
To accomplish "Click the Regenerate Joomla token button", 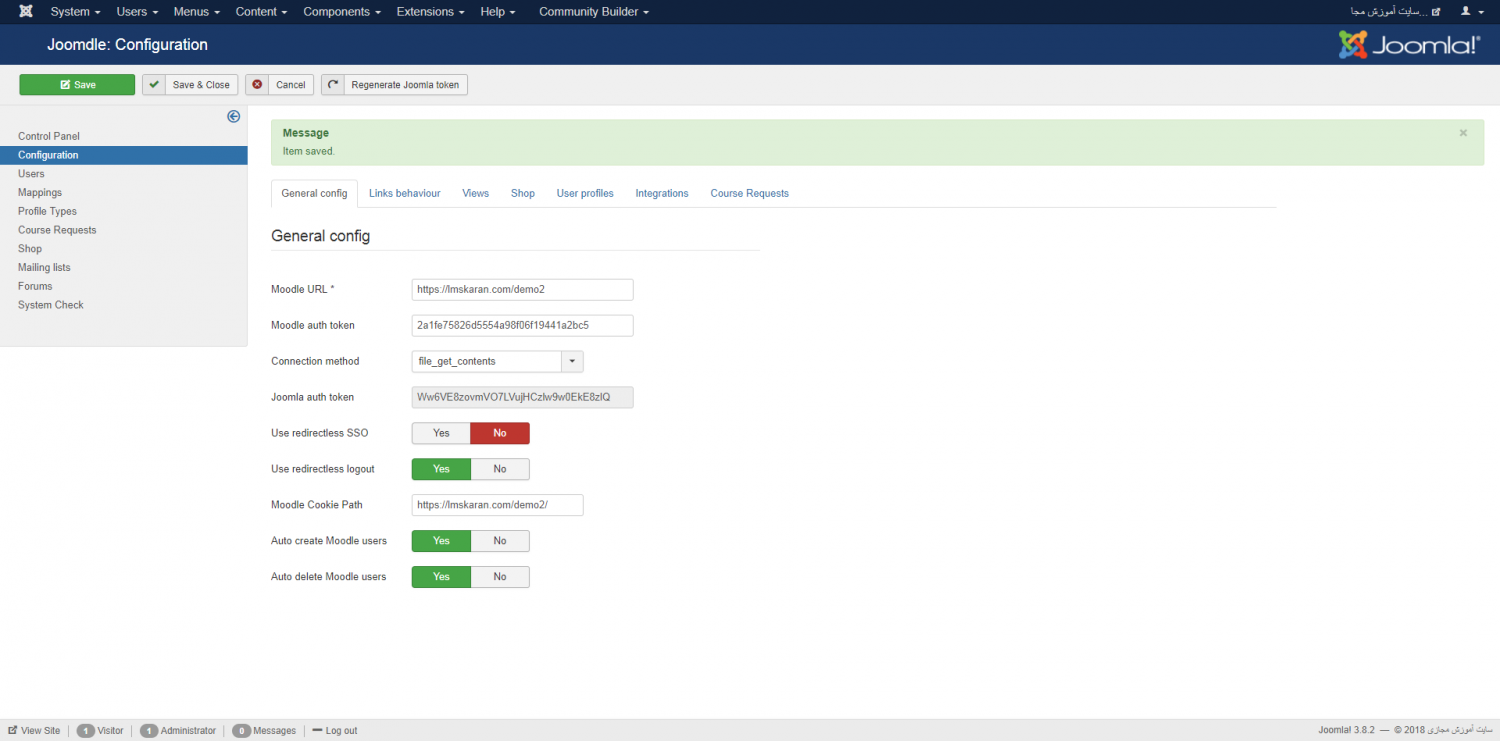I will [394, 85].
